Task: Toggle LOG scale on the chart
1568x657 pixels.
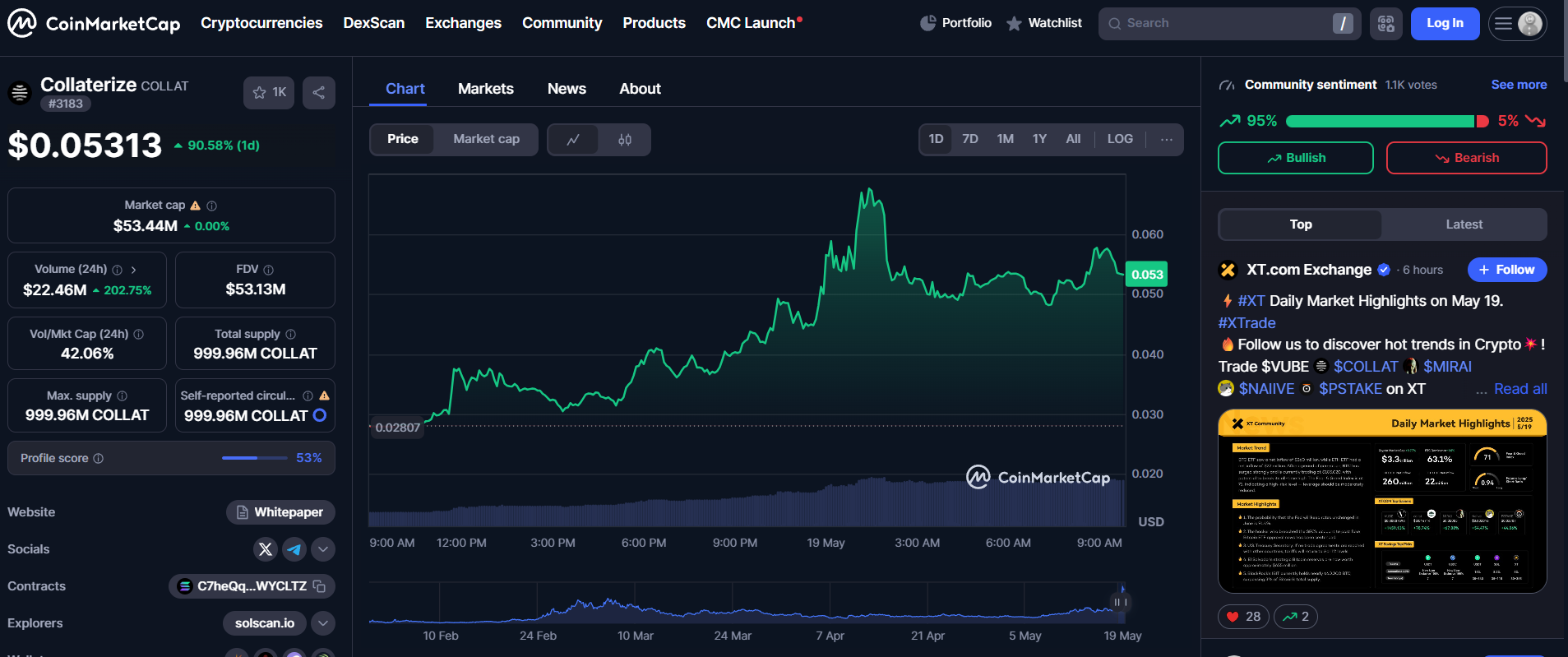Action: (1120, 140)
